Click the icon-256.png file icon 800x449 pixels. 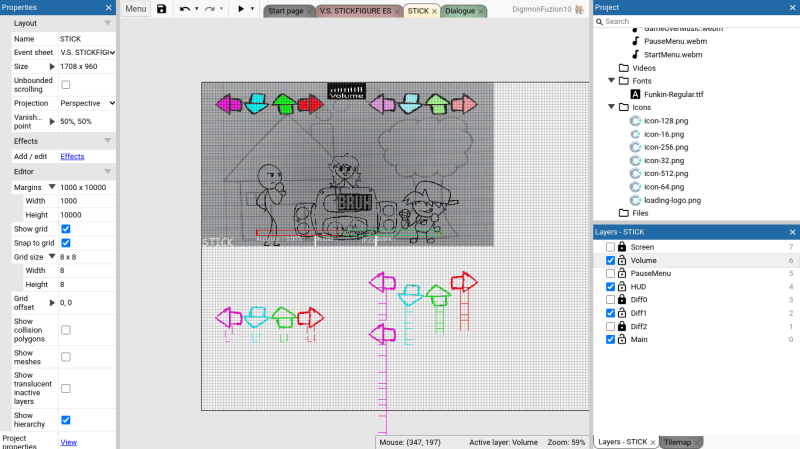635,147
